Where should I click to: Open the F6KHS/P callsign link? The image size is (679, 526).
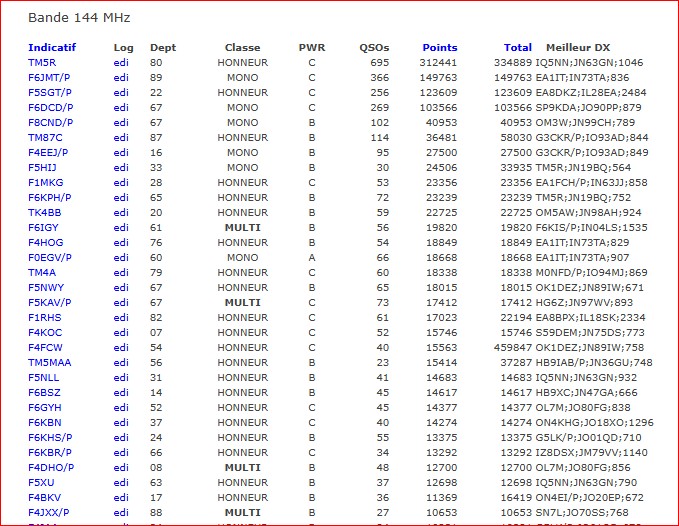[50, 438]
